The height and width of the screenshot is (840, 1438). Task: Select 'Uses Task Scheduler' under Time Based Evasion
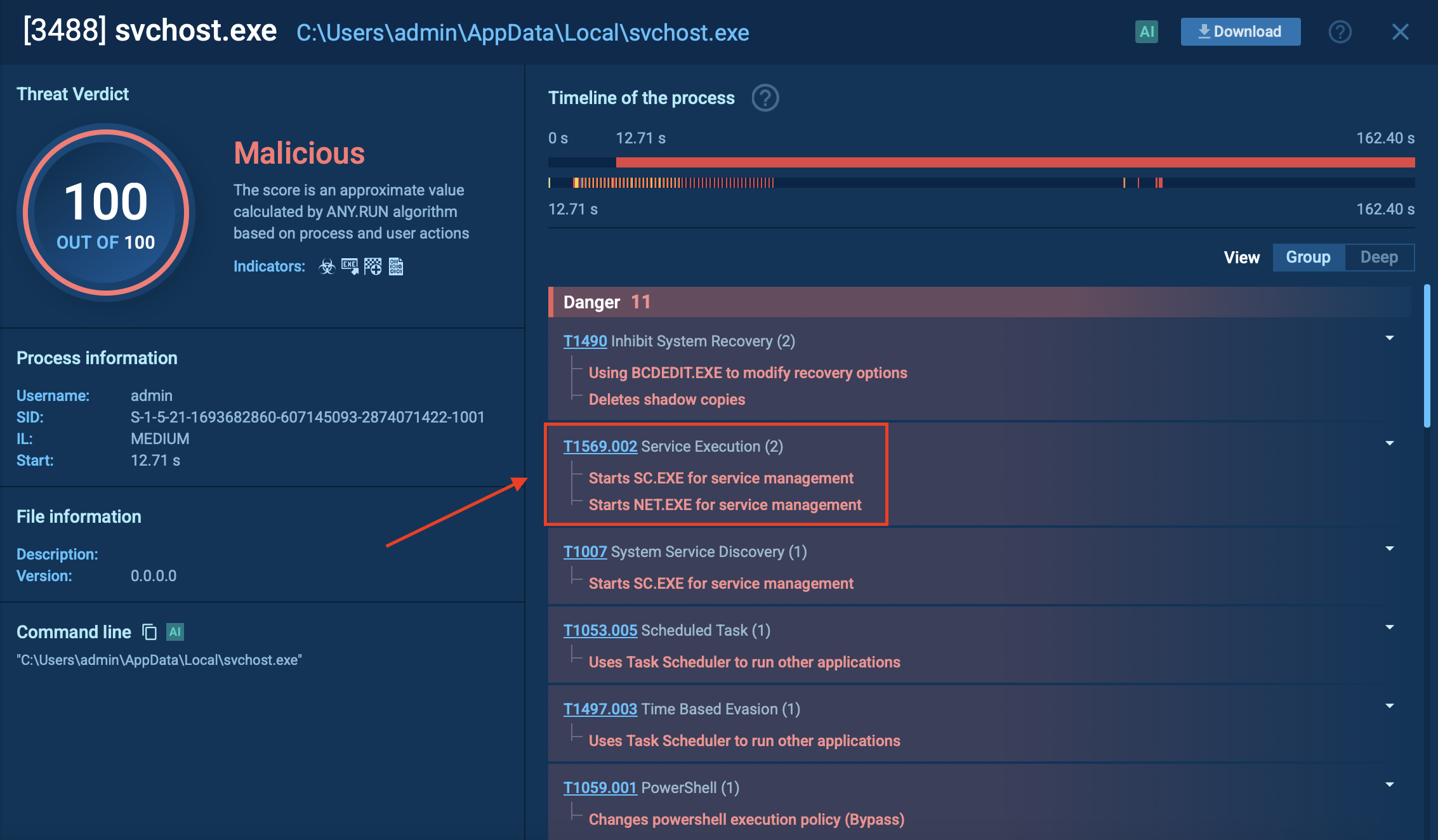(x=744, y=740)
